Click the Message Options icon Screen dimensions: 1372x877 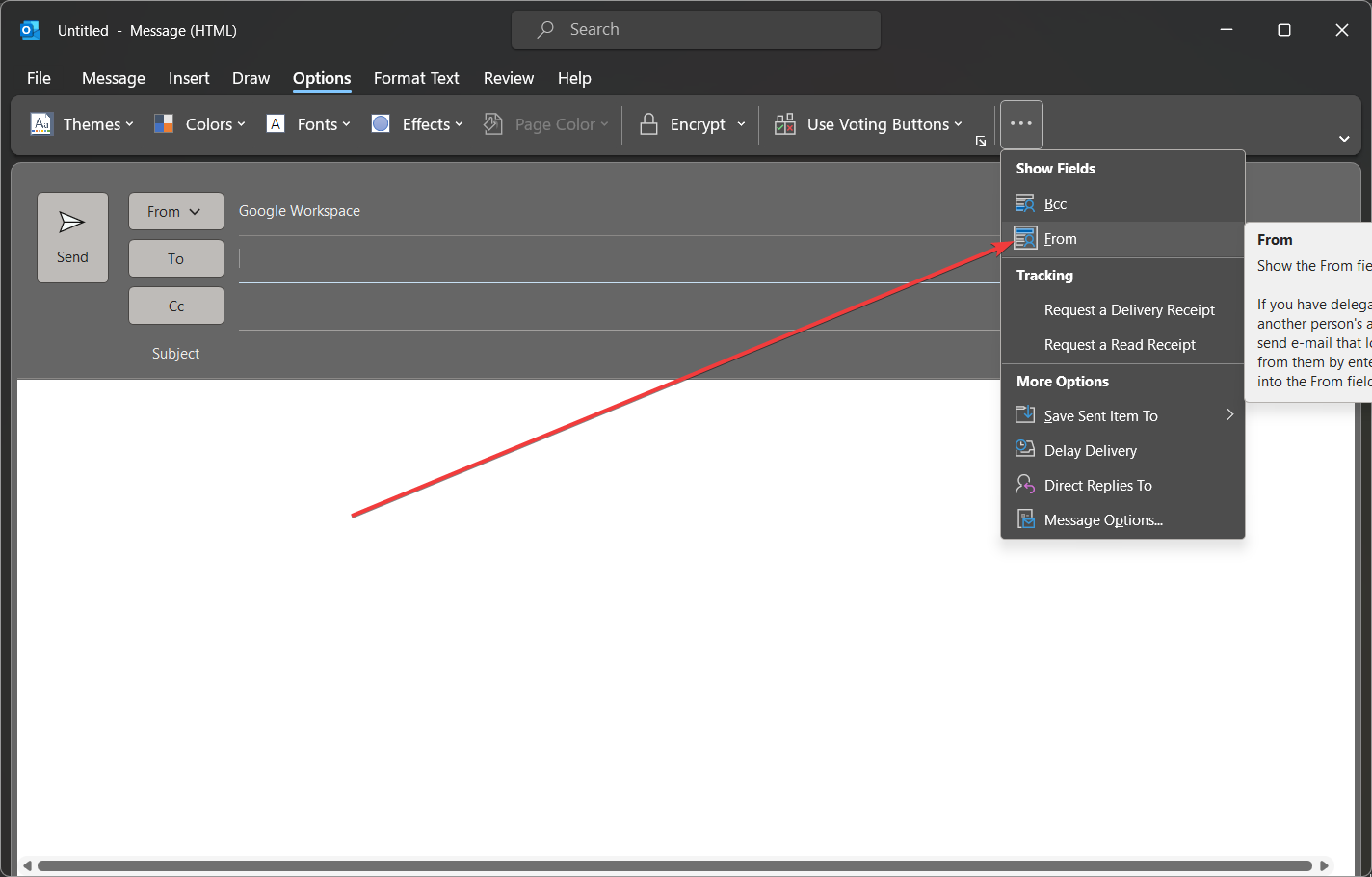tap(1025, 519)
